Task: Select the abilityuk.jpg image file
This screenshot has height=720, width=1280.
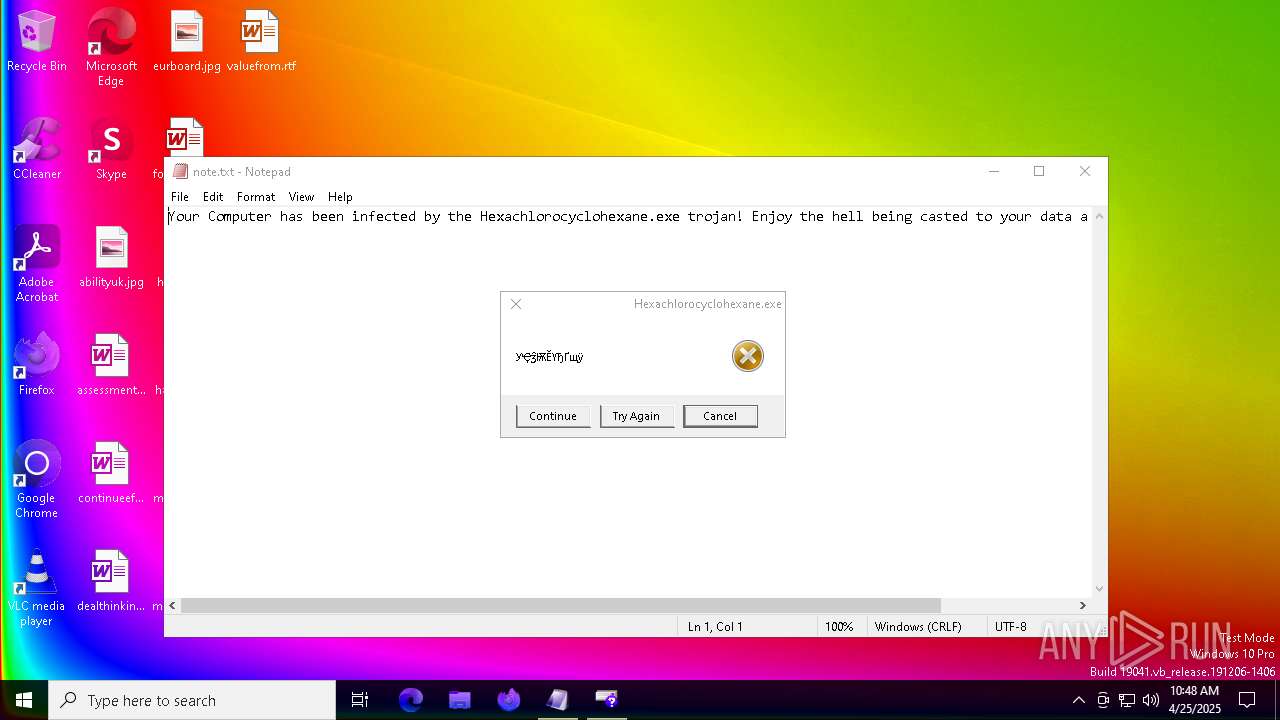Action: (111, 258)
